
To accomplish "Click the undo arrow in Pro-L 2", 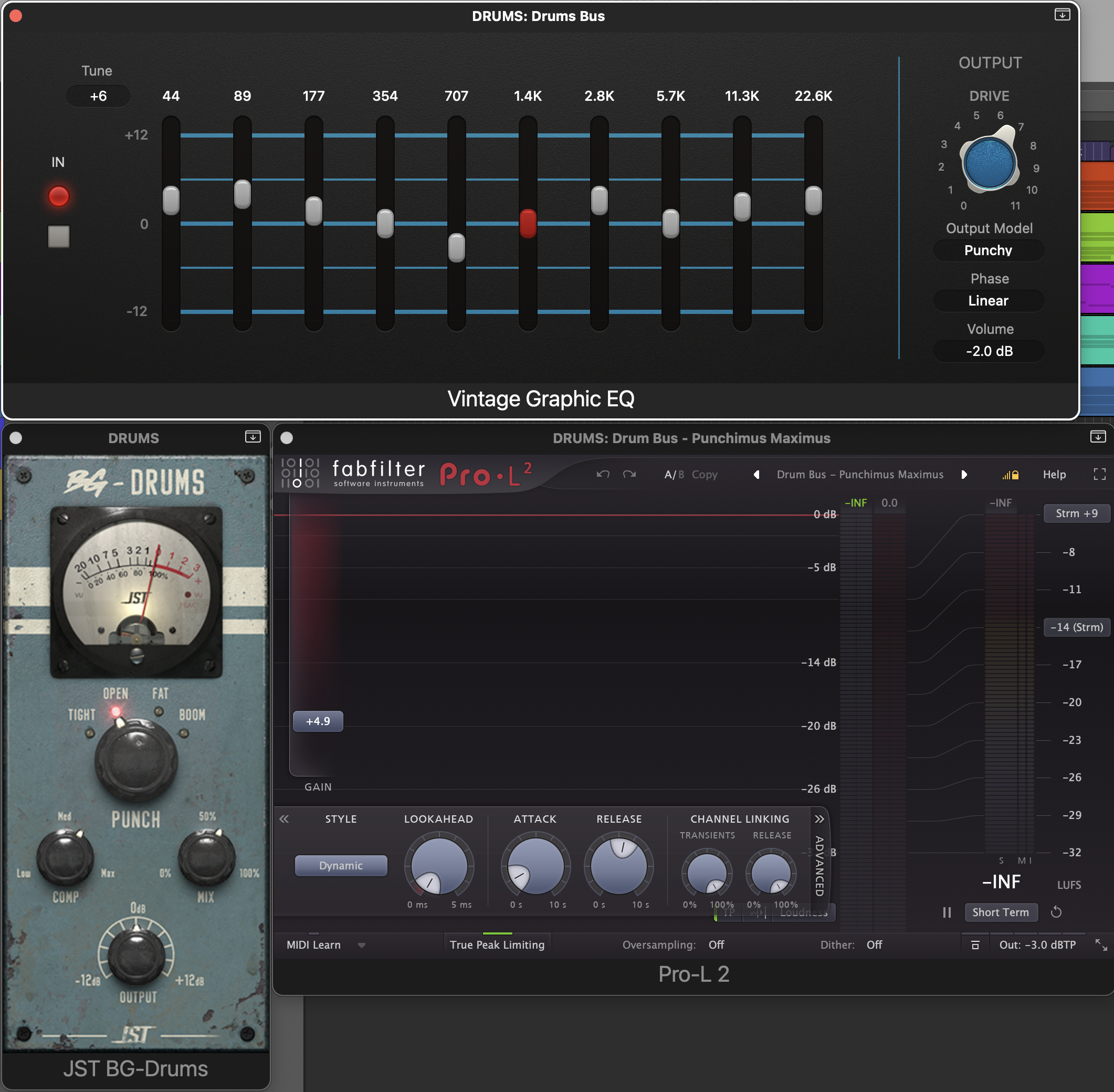I will tap(602, 474).
